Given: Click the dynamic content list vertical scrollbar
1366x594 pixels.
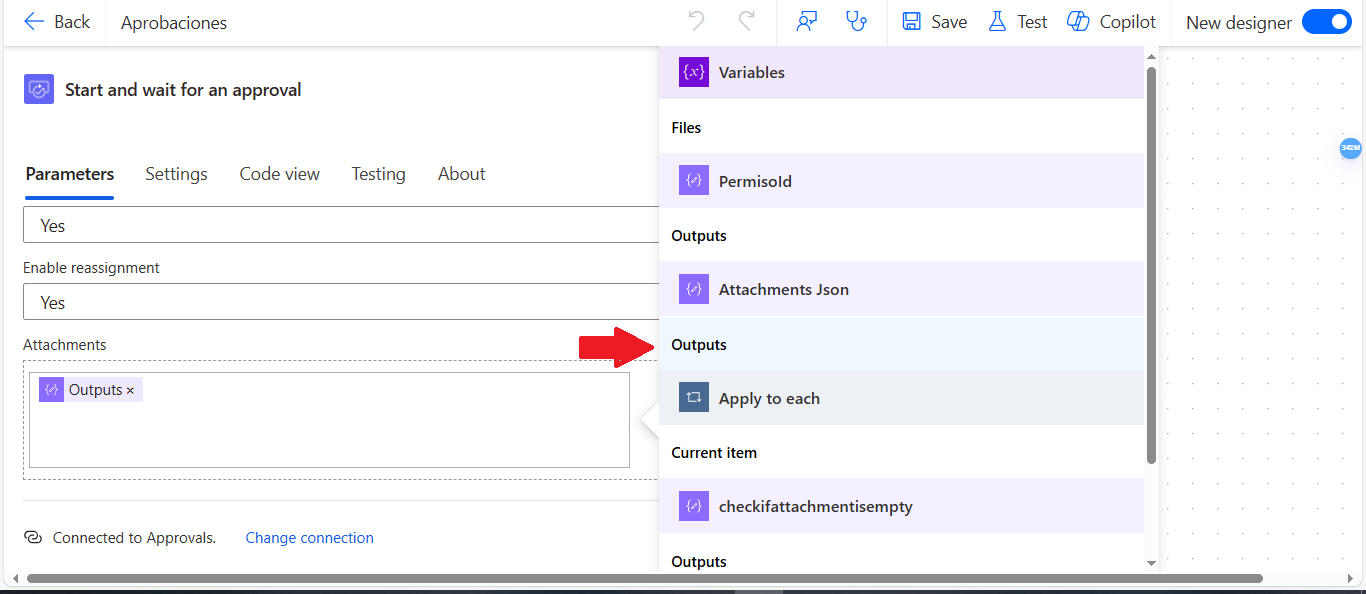Looking at the screenshot, I should click(1151, 265).
